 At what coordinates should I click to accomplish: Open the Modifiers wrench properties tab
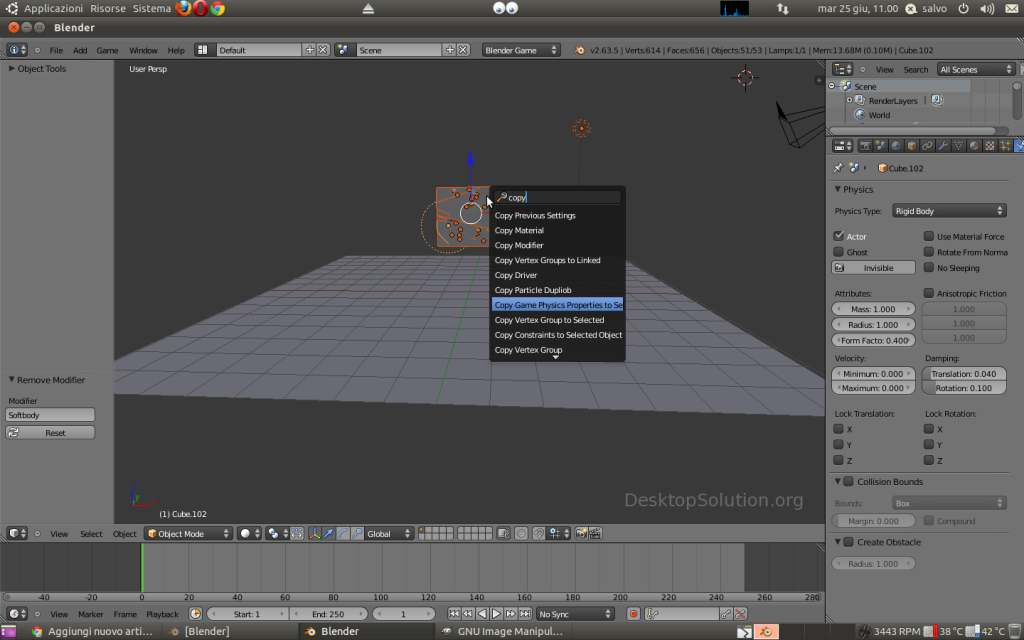pyautogui.click(x=943, y=146)
